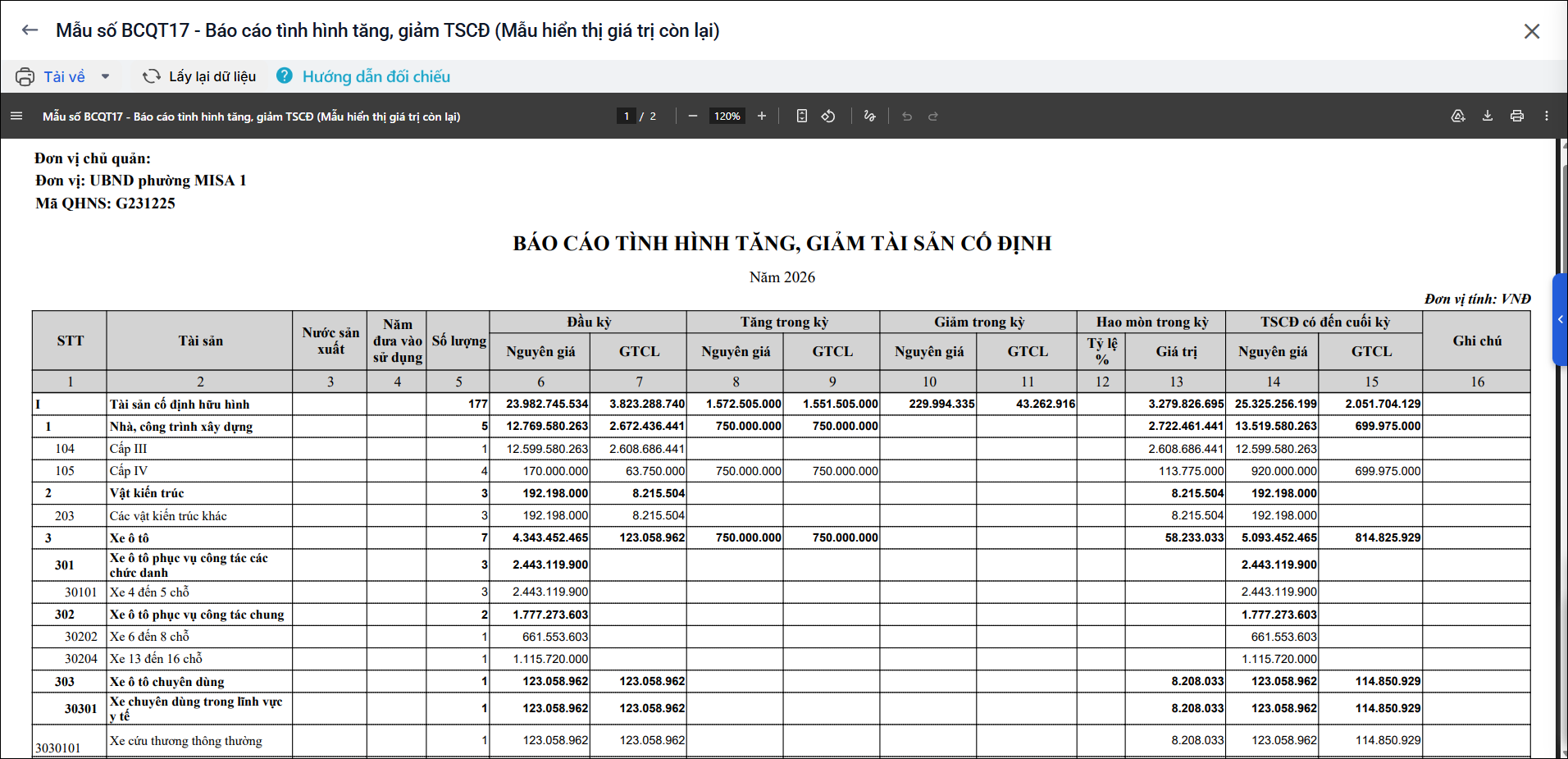Click 'Xe cứu thương thông thường' row
The height and width of the screenshot is (759, 1568).
click(x=781, y=740)
